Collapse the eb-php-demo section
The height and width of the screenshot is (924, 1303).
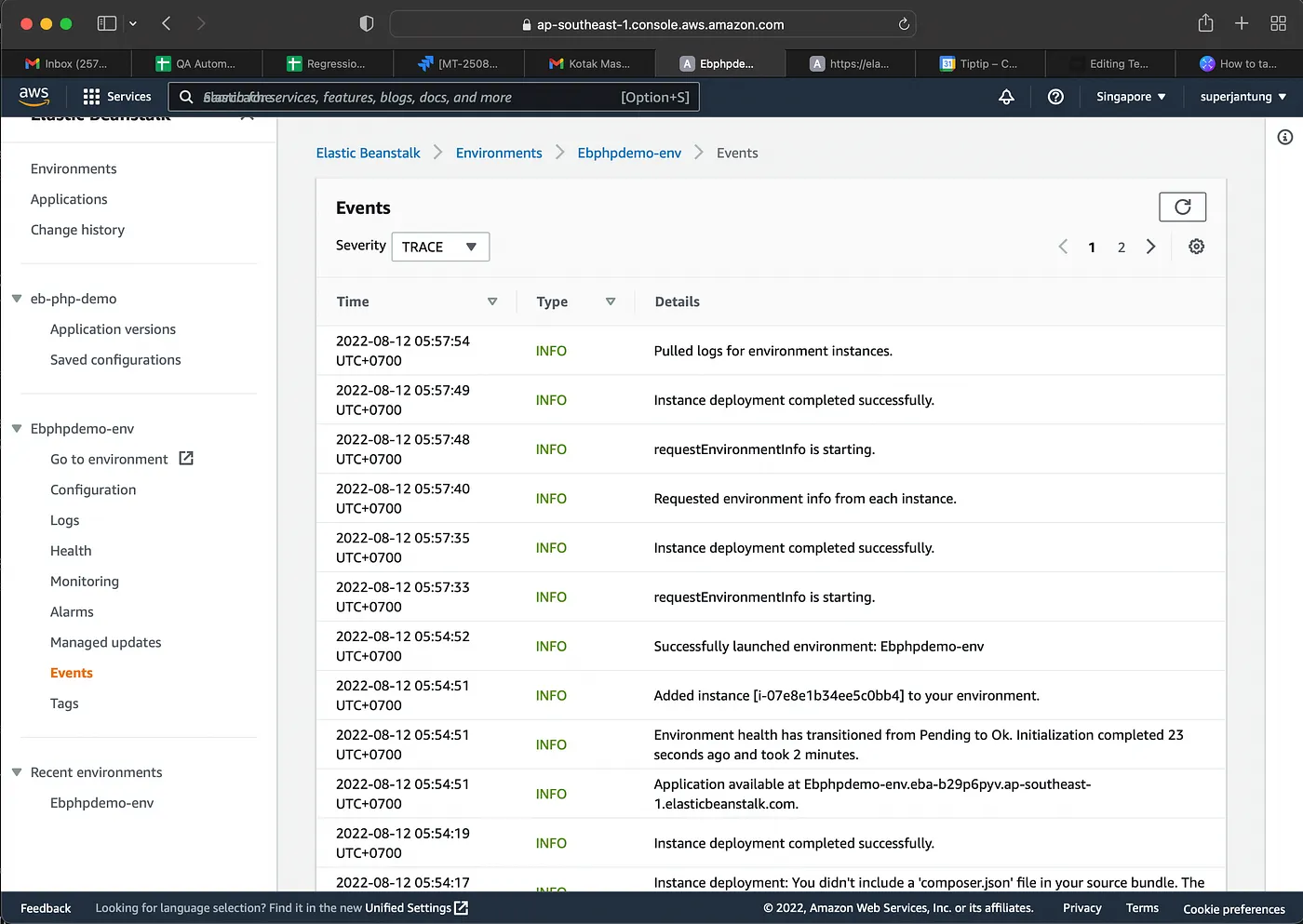click(17, 299)
